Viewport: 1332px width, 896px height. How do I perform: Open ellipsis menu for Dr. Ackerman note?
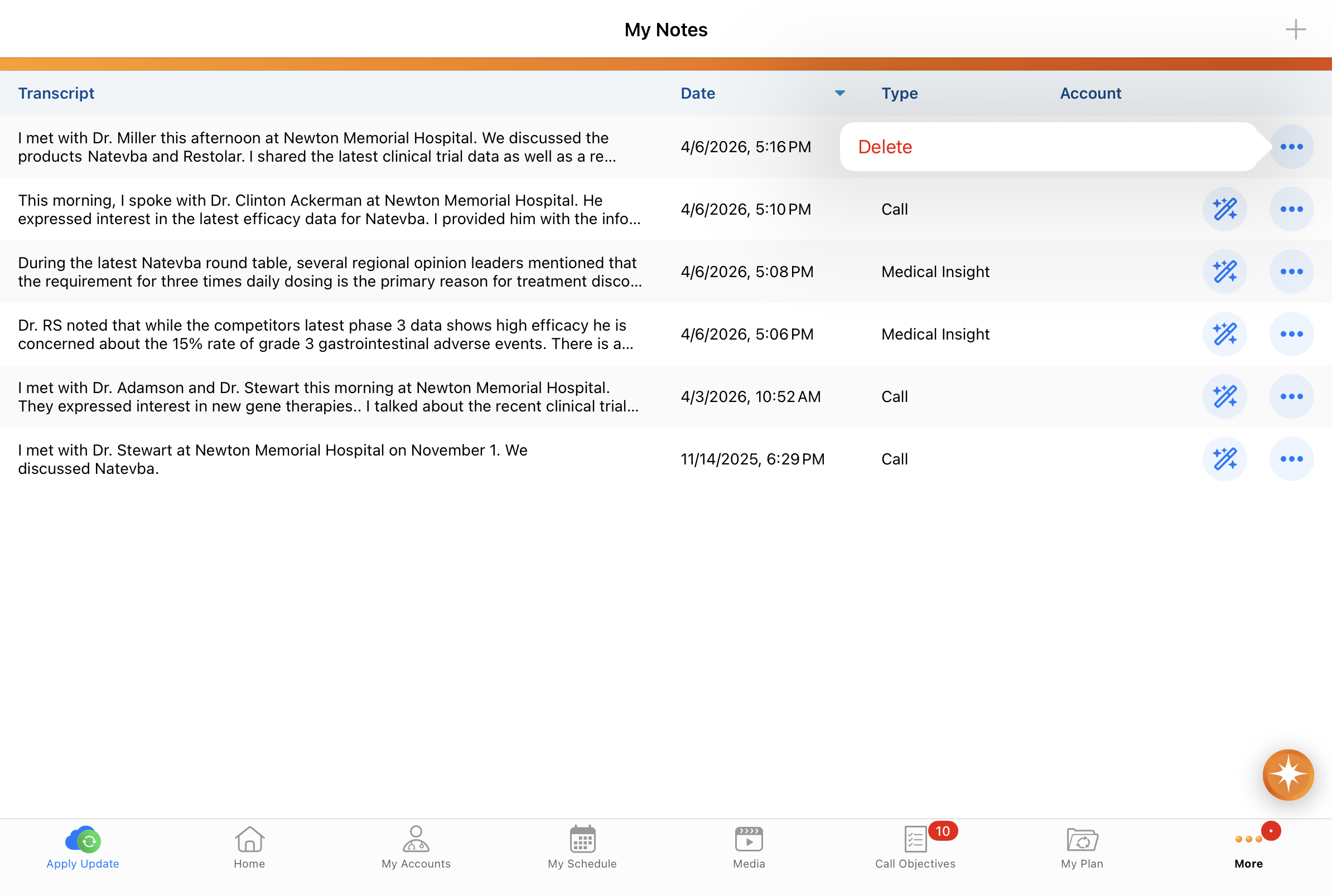(1291, 209)
